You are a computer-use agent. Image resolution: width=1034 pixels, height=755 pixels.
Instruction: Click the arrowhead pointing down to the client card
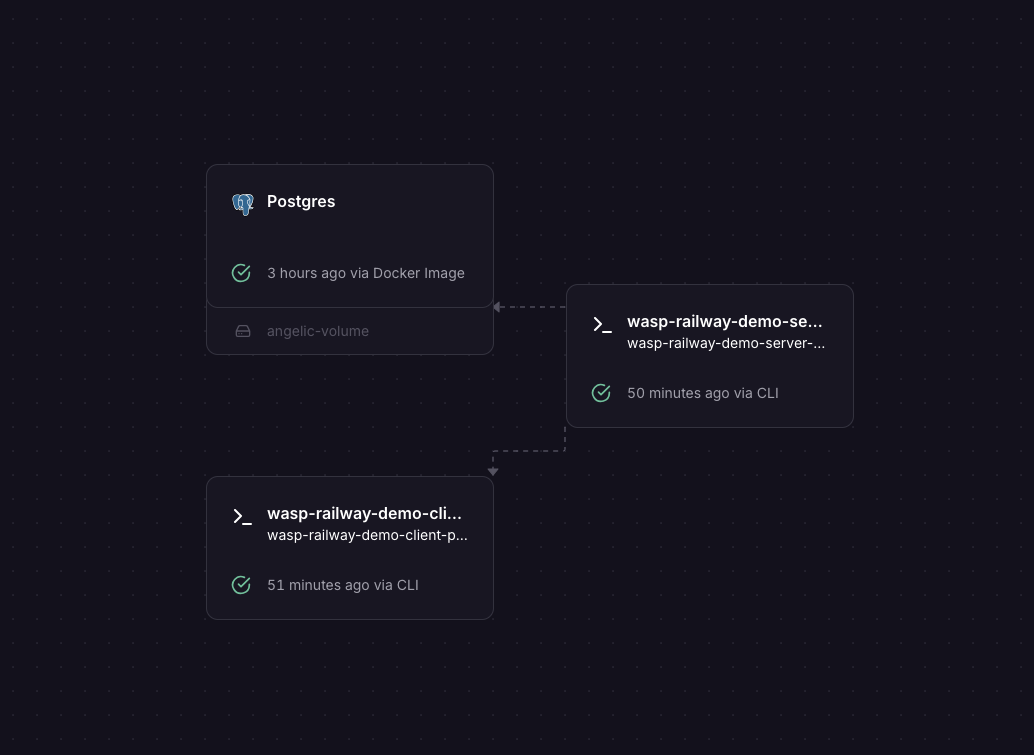[493, 471]
